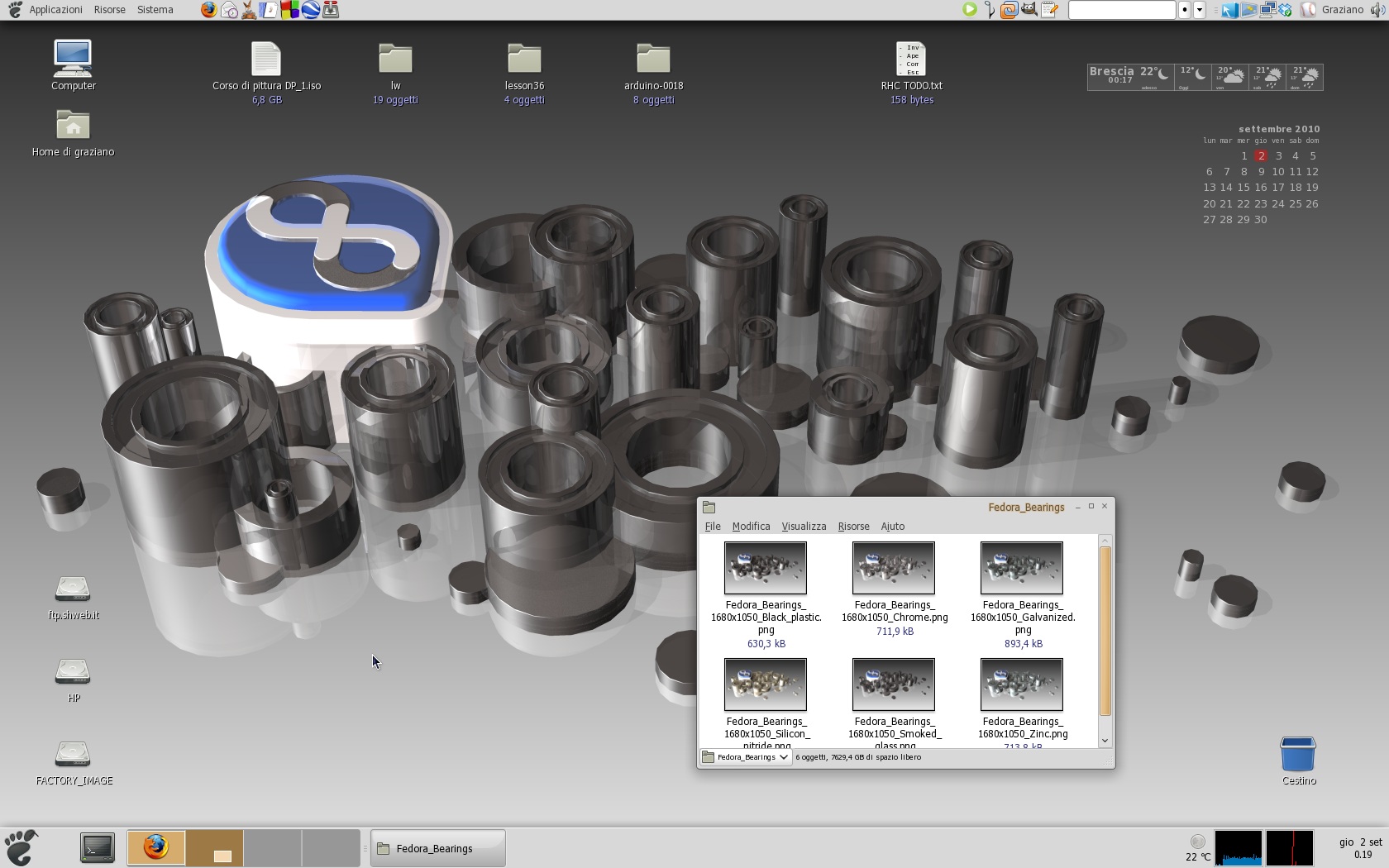Click the search text field in top panel

[x=1122, y=10]
